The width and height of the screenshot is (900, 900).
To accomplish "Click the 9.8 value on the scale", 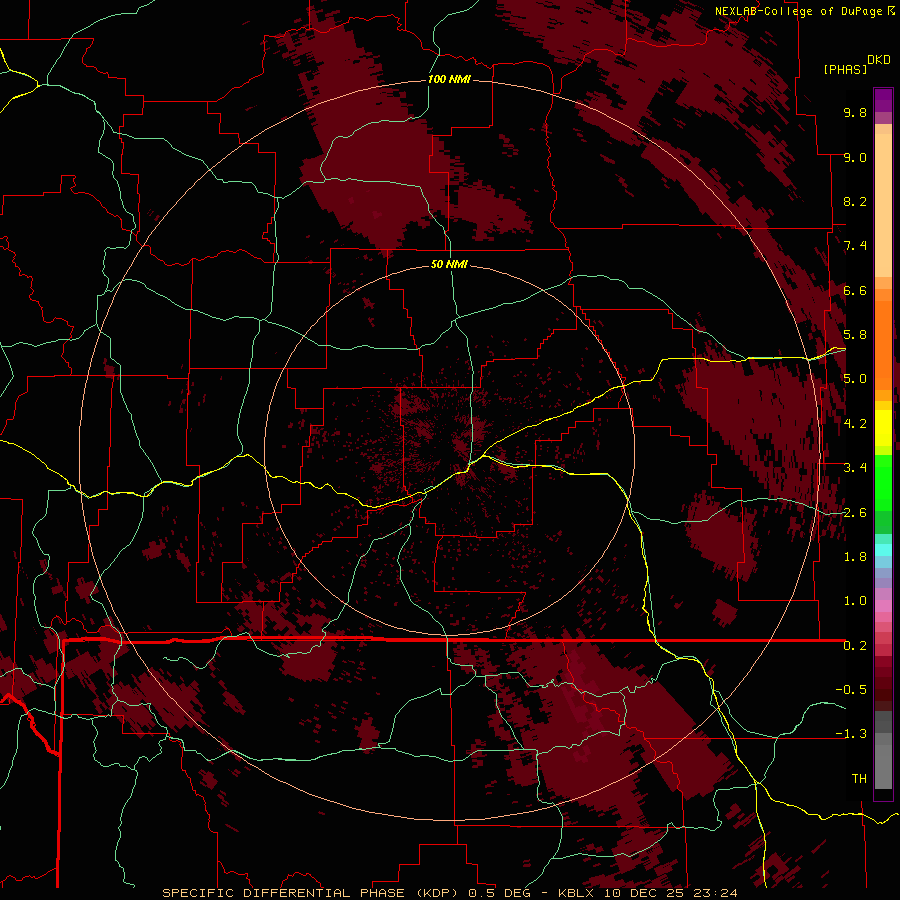I will tap(855, 112).
